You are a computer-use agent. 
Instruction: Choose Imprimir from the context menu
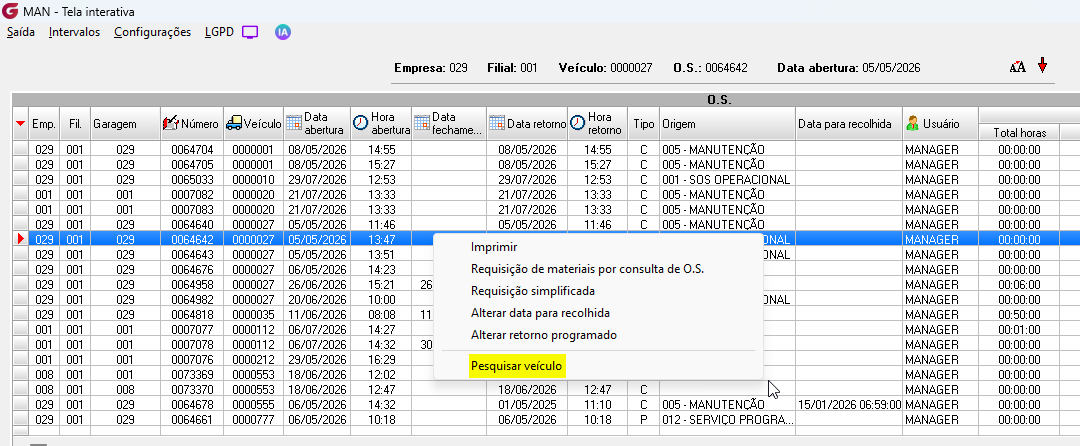(494, 247)
